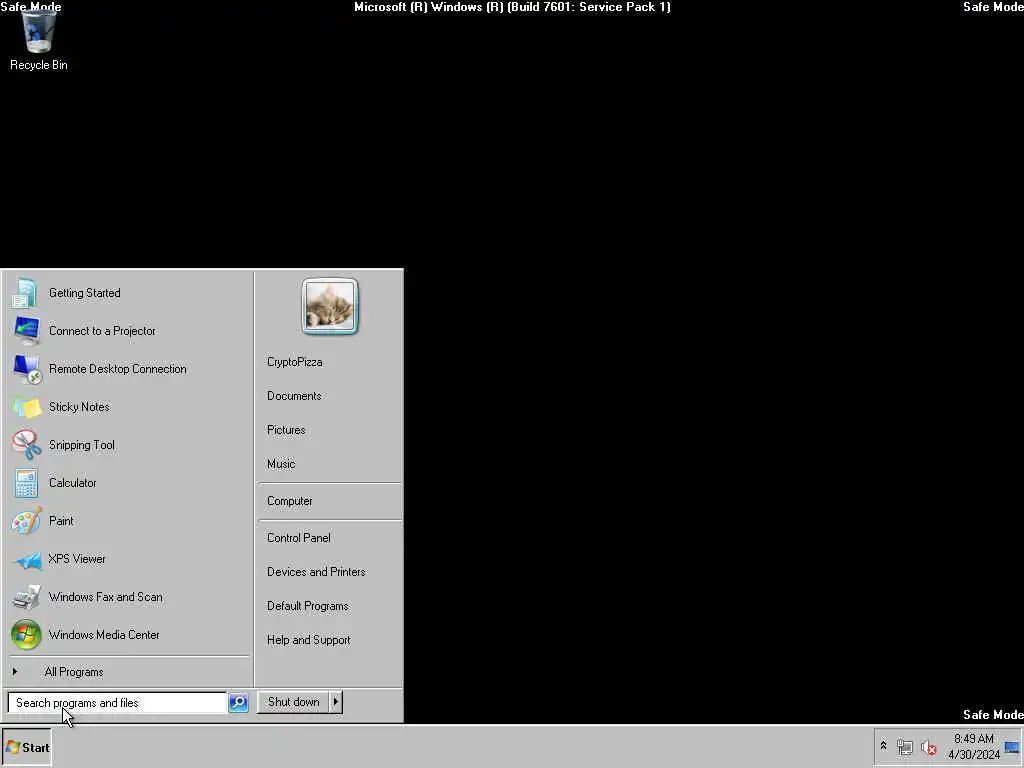
Task: Select Connect to a Projector entry
Action: 129,331
